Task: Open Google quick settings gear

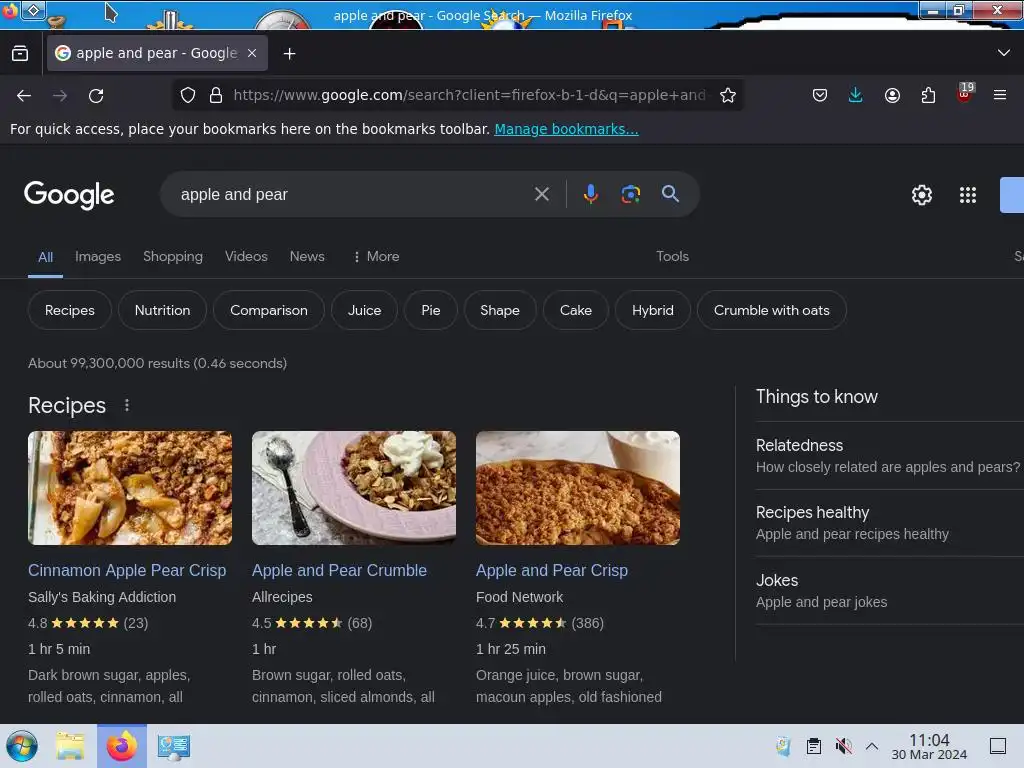Action: click(x=921, y=195)
